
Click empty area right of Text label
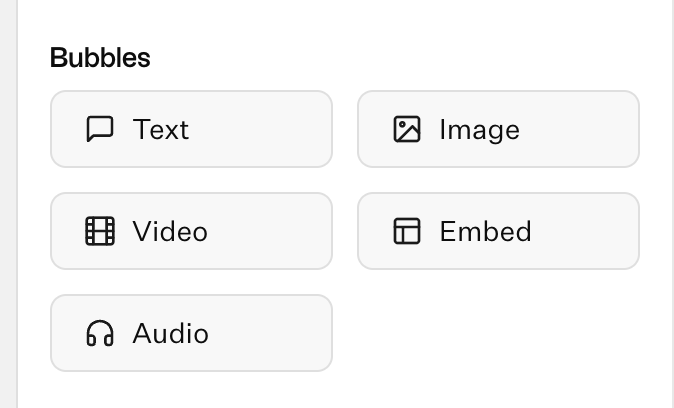pos(258,129)
